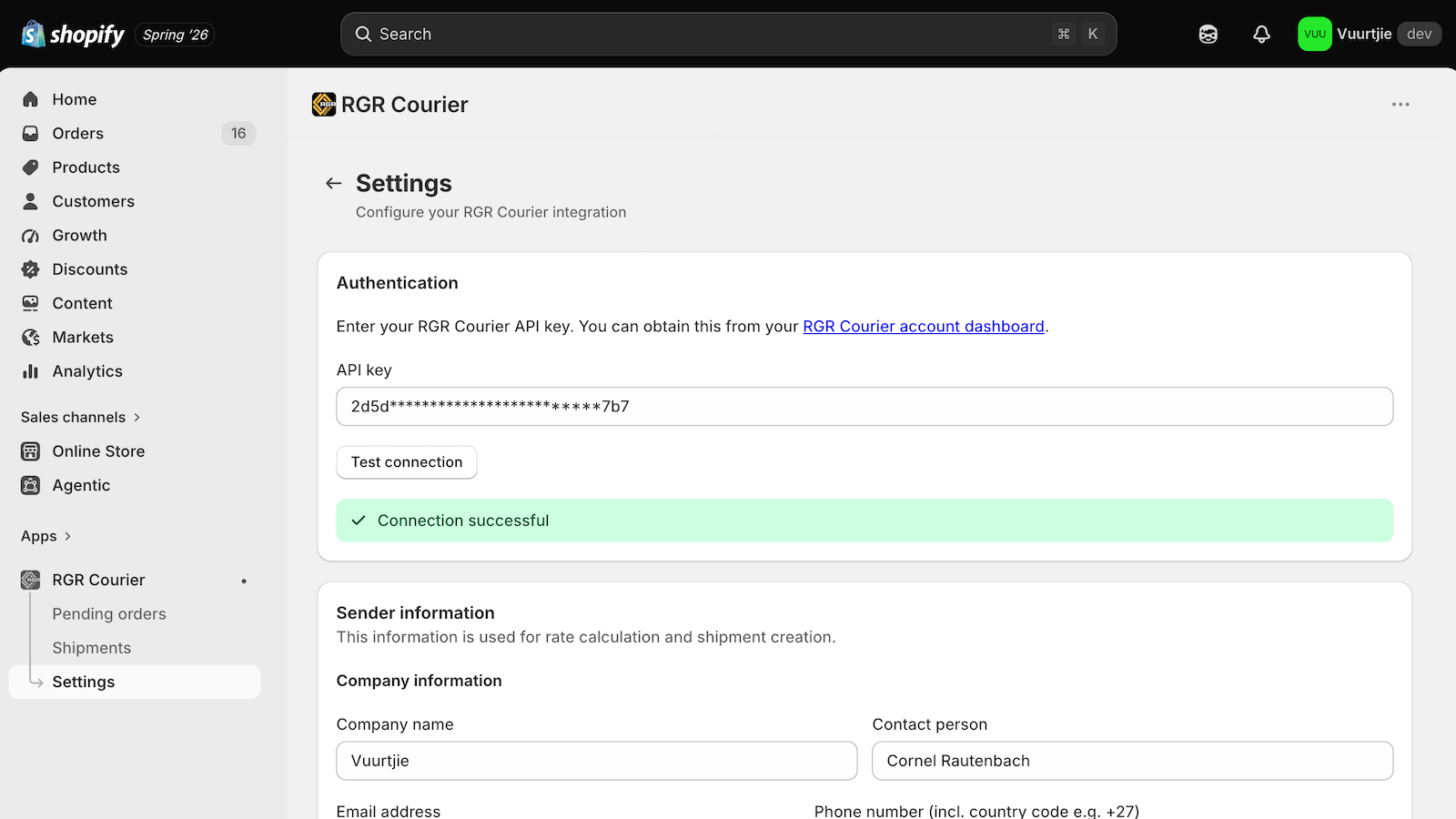Open notifications bell

[x=1261, y=34]
